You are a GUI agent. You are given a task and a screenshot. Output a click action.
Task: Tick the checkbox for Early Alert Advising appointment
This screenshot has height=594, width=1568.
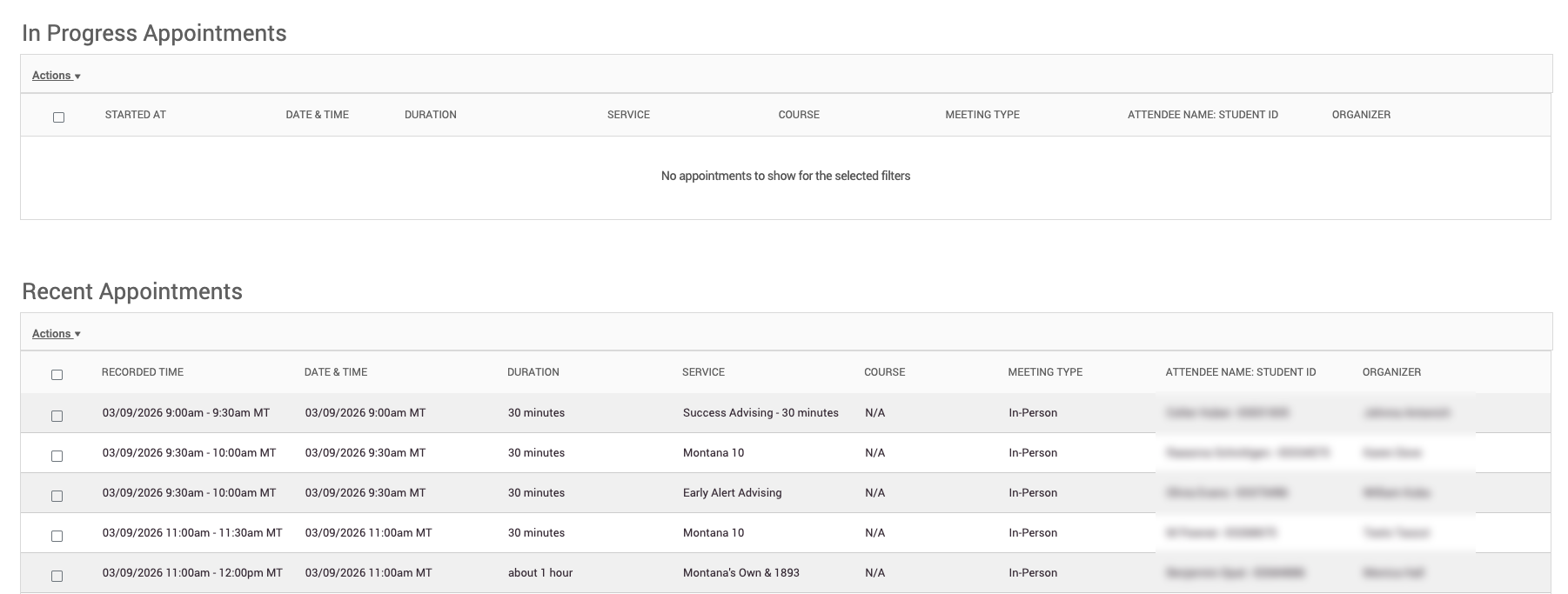57,497
